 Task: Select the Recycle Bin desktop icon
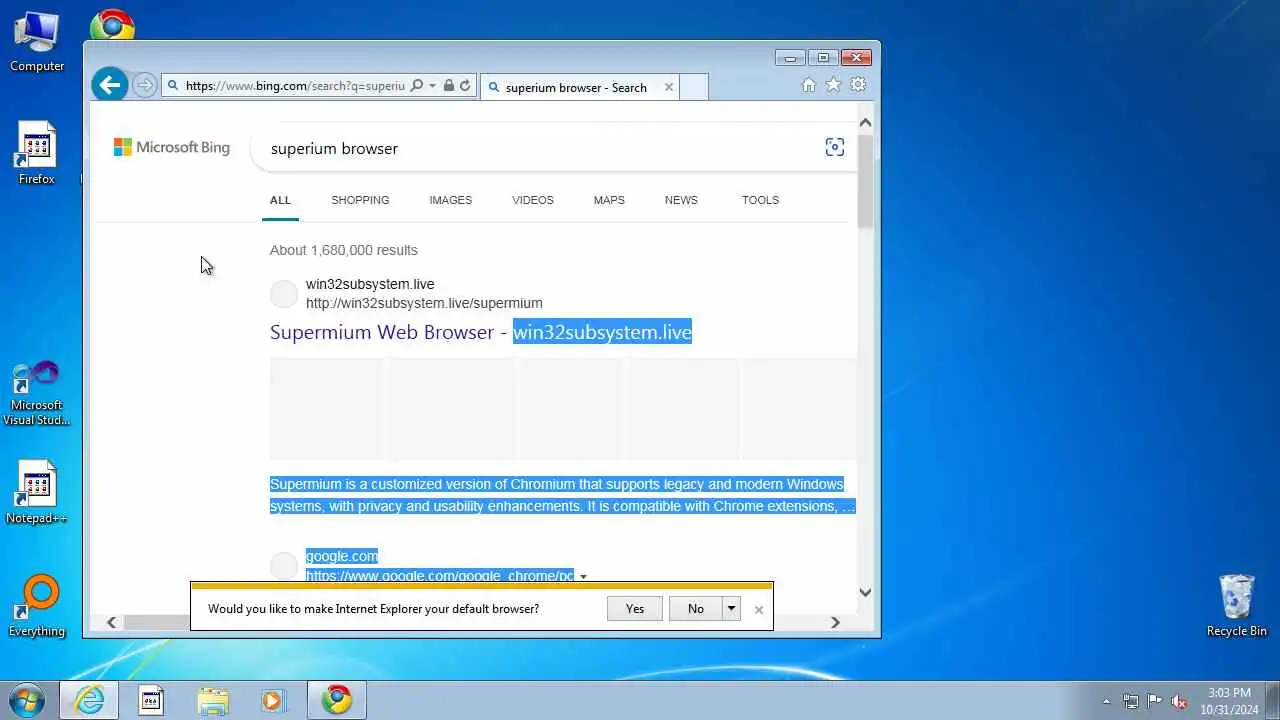tap(1237, 605)
